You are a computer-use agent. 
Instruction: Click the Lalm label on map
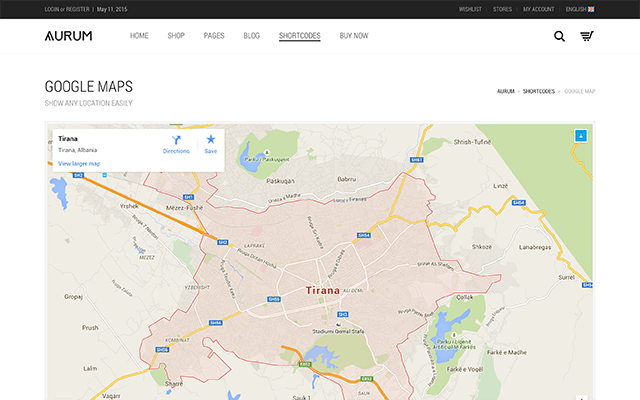click(90, 369)
